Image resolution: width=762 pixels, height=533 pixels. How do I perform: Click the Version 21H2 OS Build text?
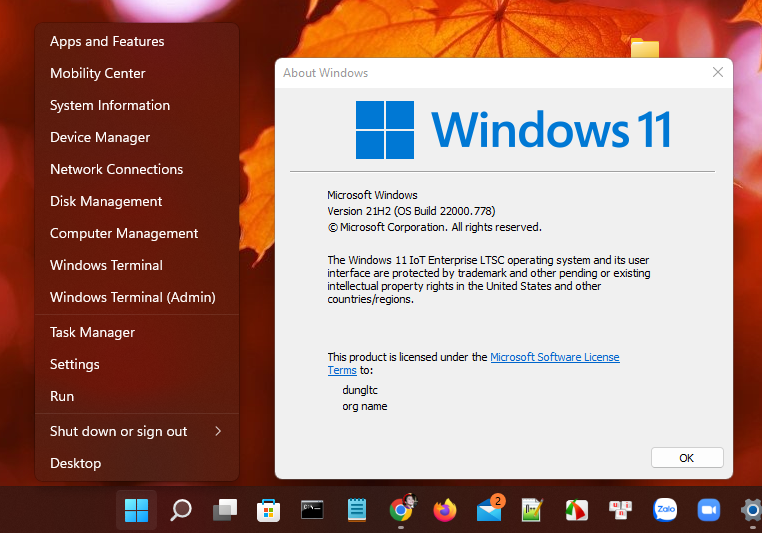(x=411, y=211)
